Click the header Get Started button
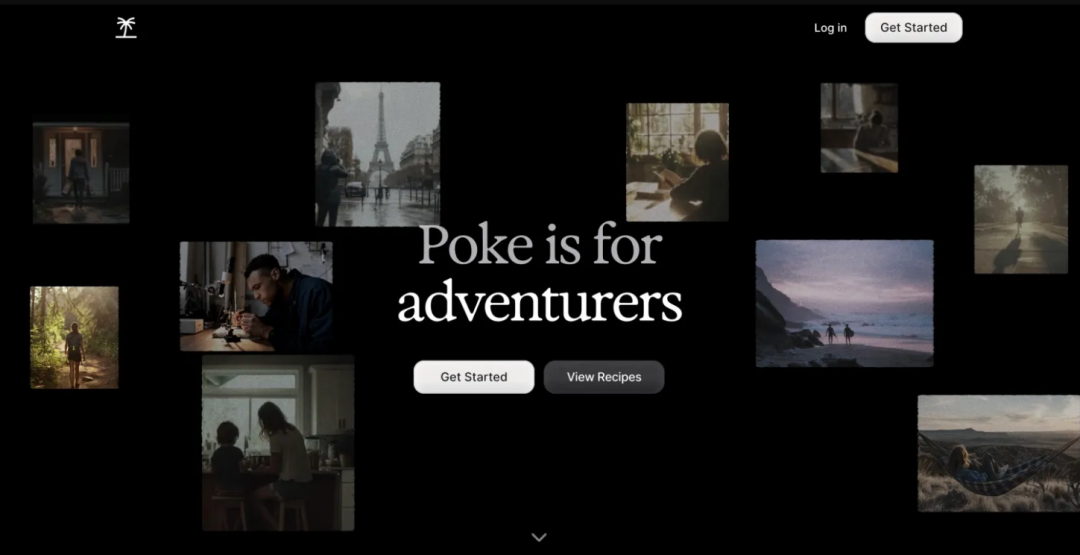This screenshot has height=555, width=1080. point(913,28)
